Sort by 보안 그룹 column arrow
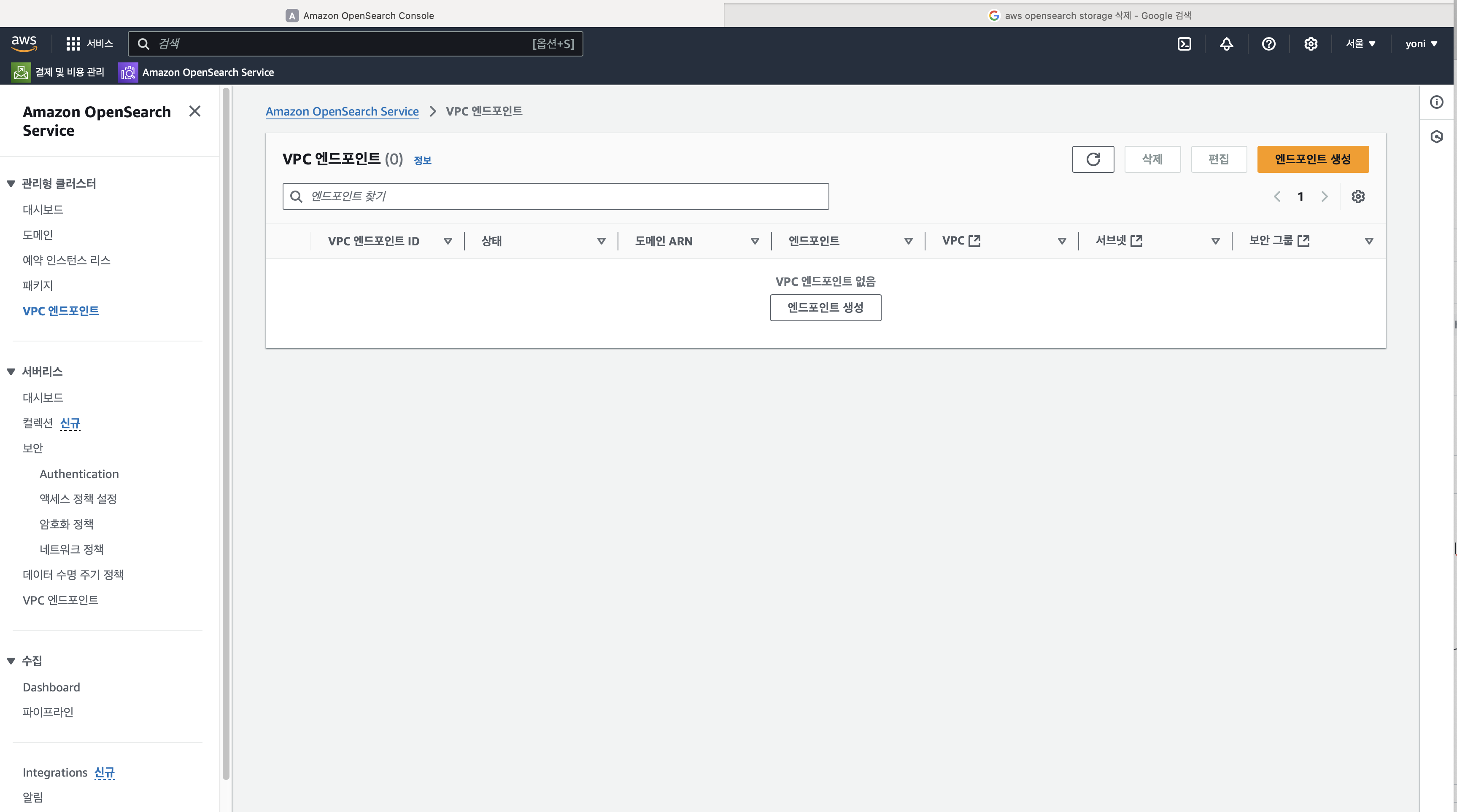 click(x=1369, y=242)
